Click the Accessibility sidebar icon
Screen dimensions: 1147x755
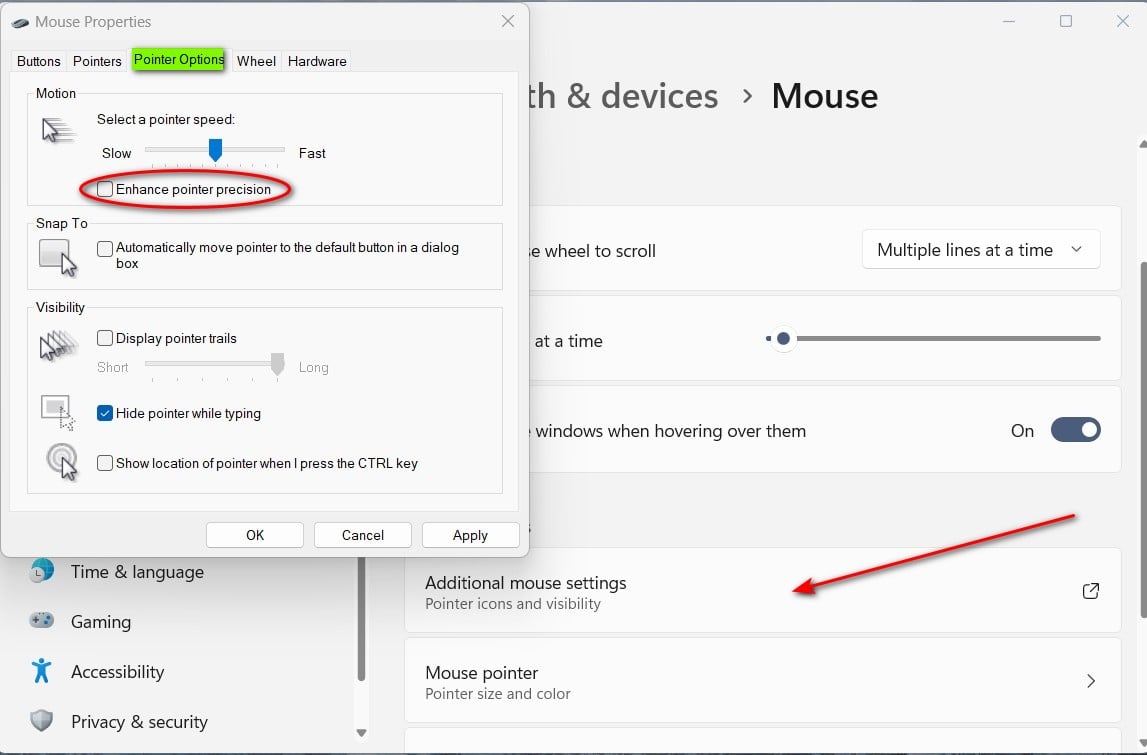(x=41, y=671)
